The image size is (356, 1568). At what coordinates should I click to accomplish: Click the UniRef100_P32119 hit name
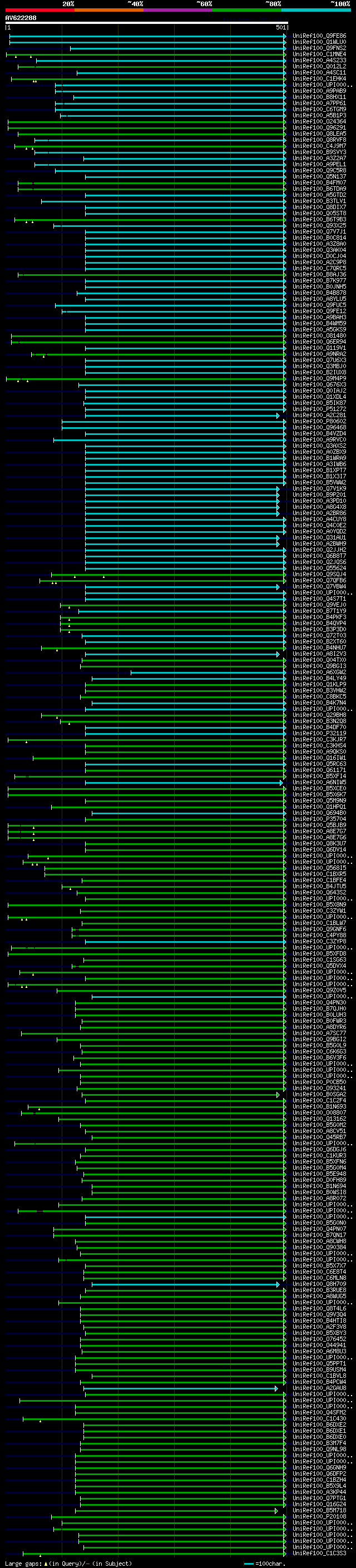319,733
